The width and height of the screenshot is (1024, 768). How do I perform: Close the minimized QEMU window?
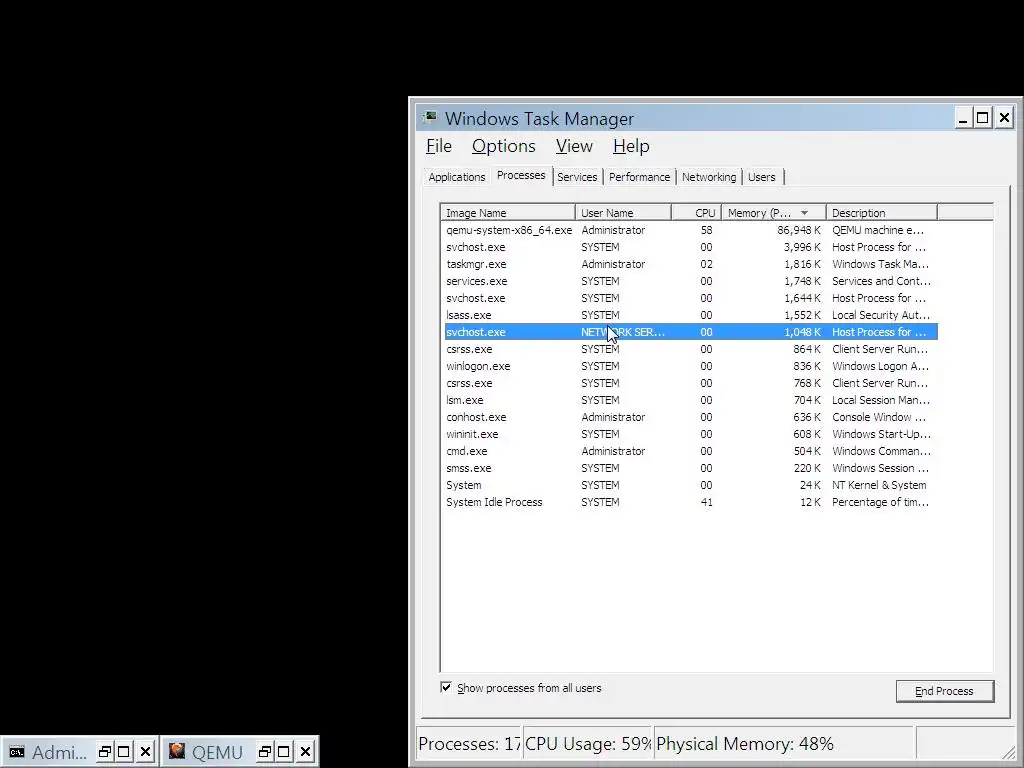click(x=306, y=752)
